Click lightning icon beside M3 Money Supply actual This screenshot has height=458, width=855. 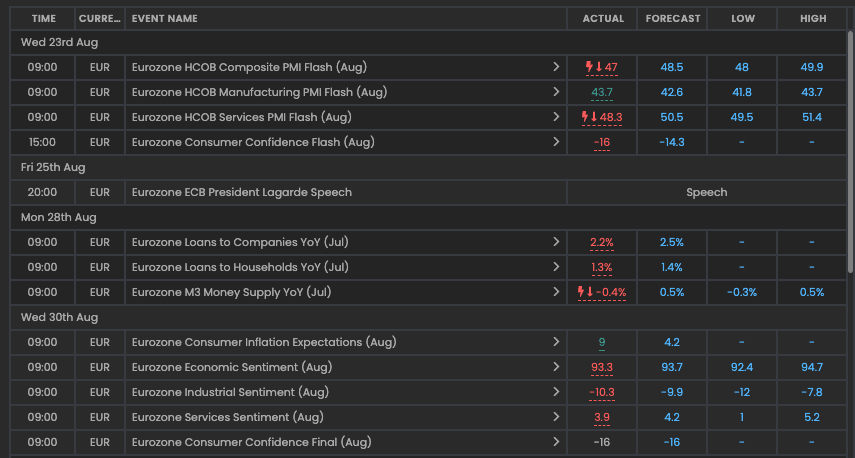(581, 292)
